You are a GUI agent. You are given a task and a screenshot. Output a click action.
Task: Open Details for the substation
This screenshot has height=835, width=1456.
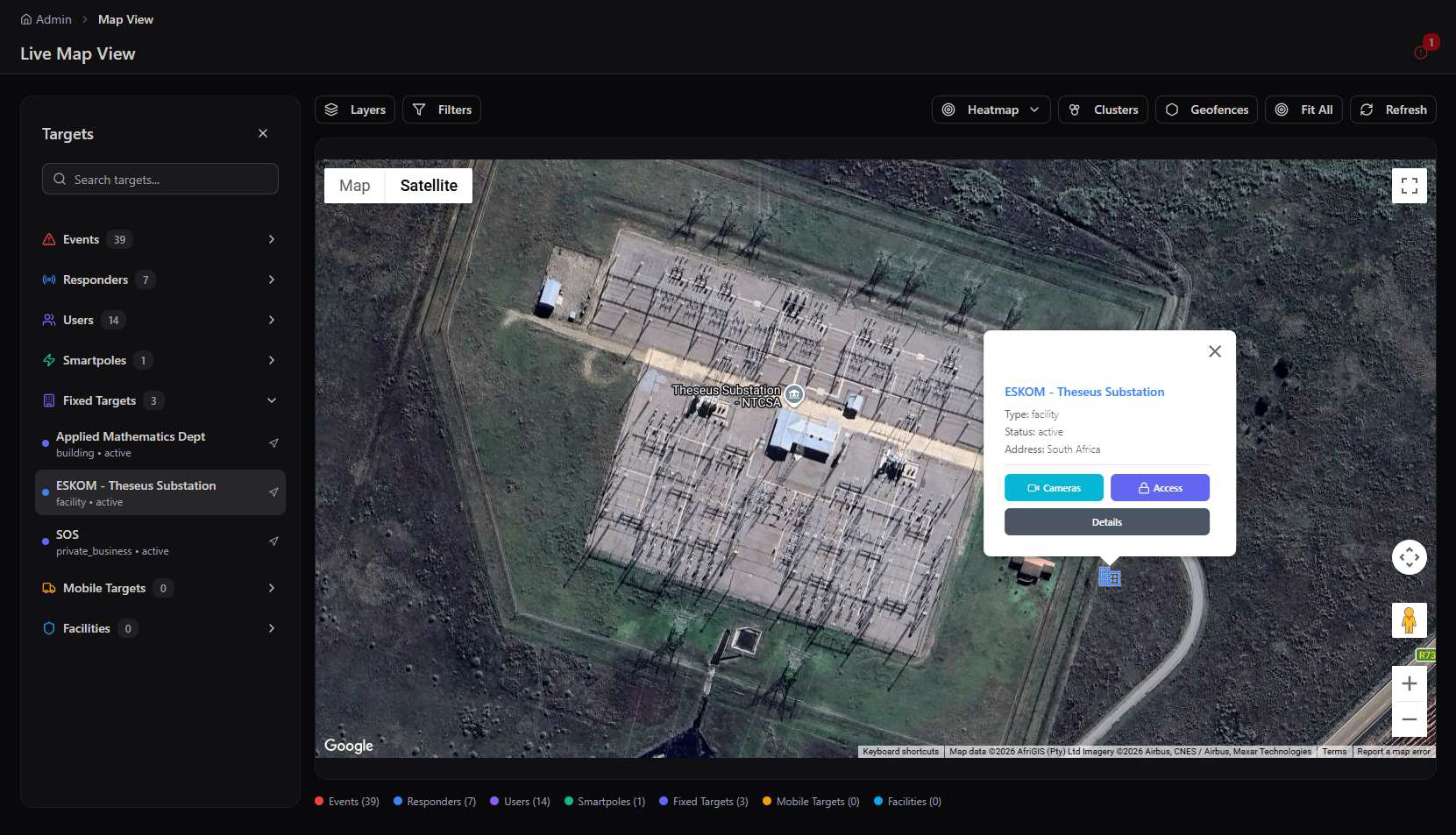click(1107, 522)
